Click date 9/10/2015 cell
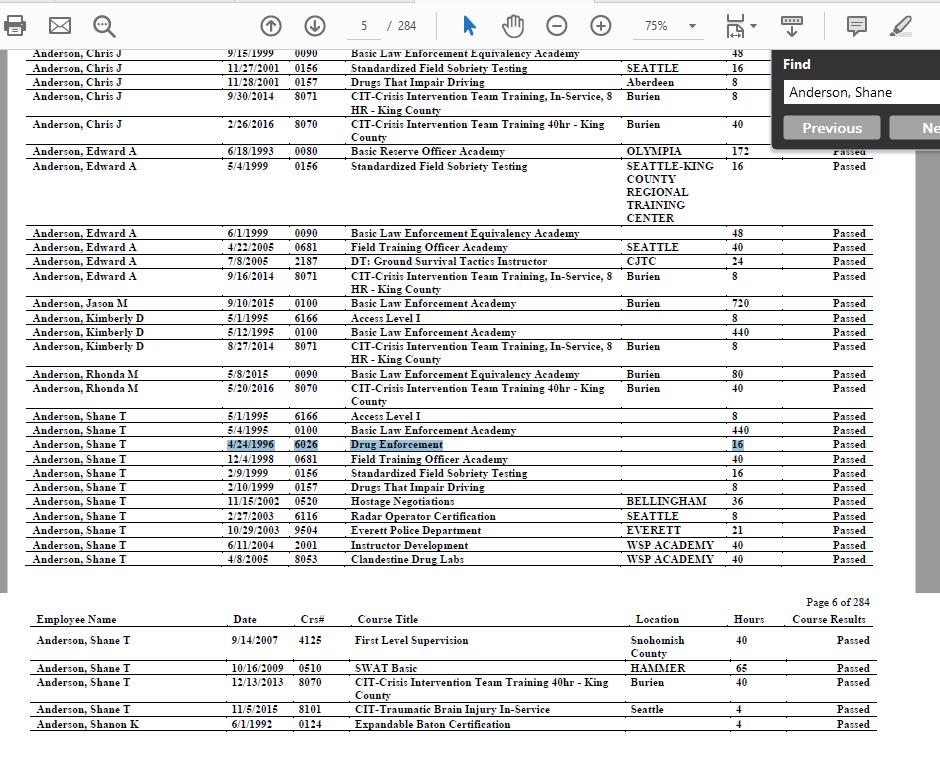This screenshot has height=784, width=940. tap(251, 303)
